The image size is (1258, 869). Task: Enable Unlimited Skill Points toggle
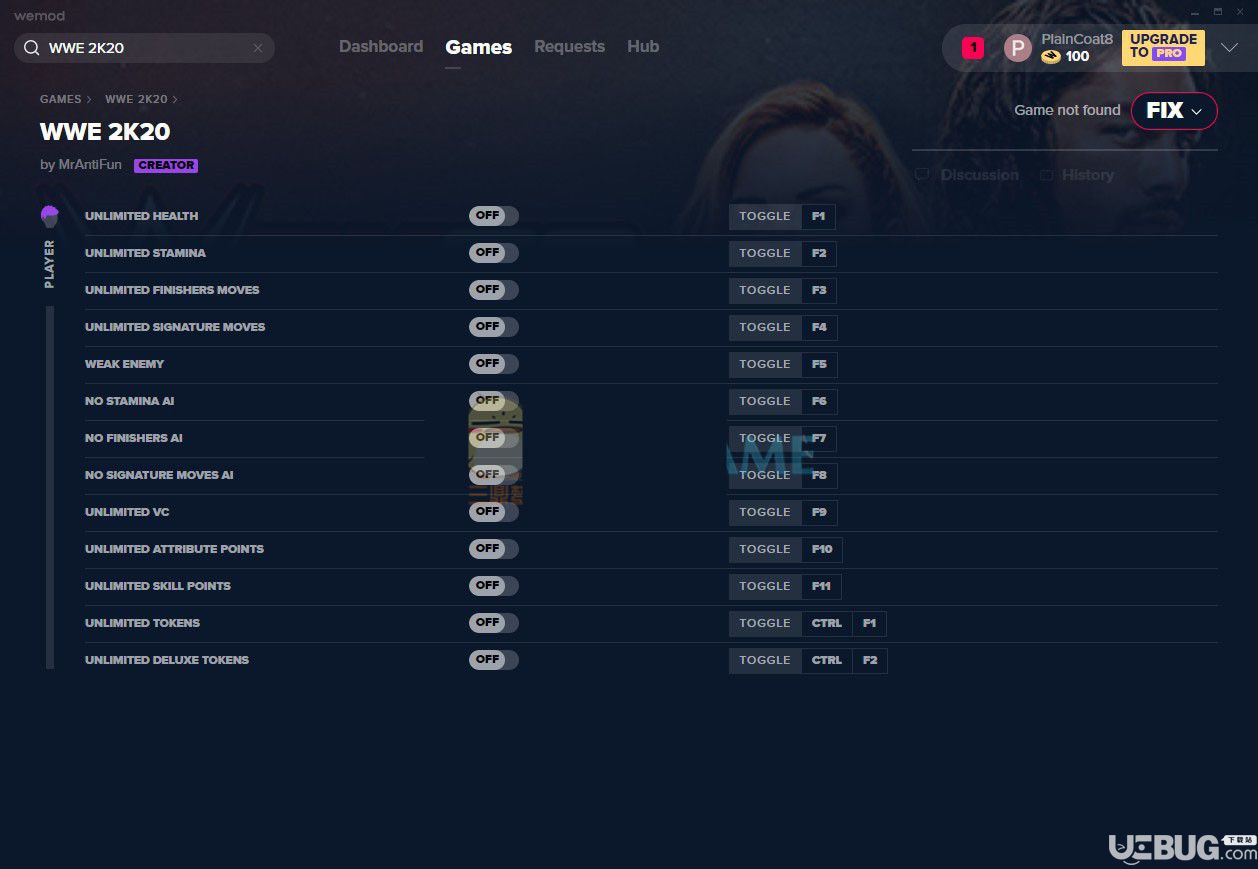(x=494, y=586)
